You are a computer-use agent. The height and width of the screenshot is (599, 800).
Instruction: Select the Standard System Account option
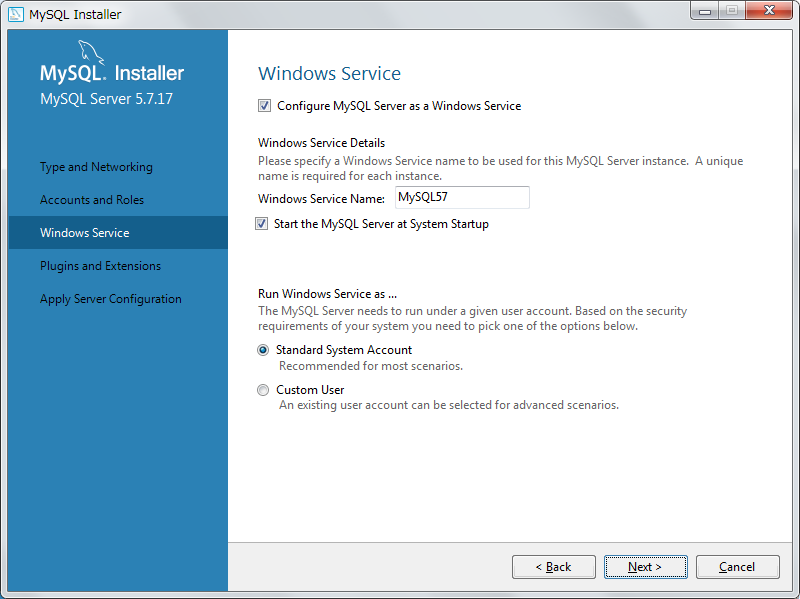pos(263,350)
